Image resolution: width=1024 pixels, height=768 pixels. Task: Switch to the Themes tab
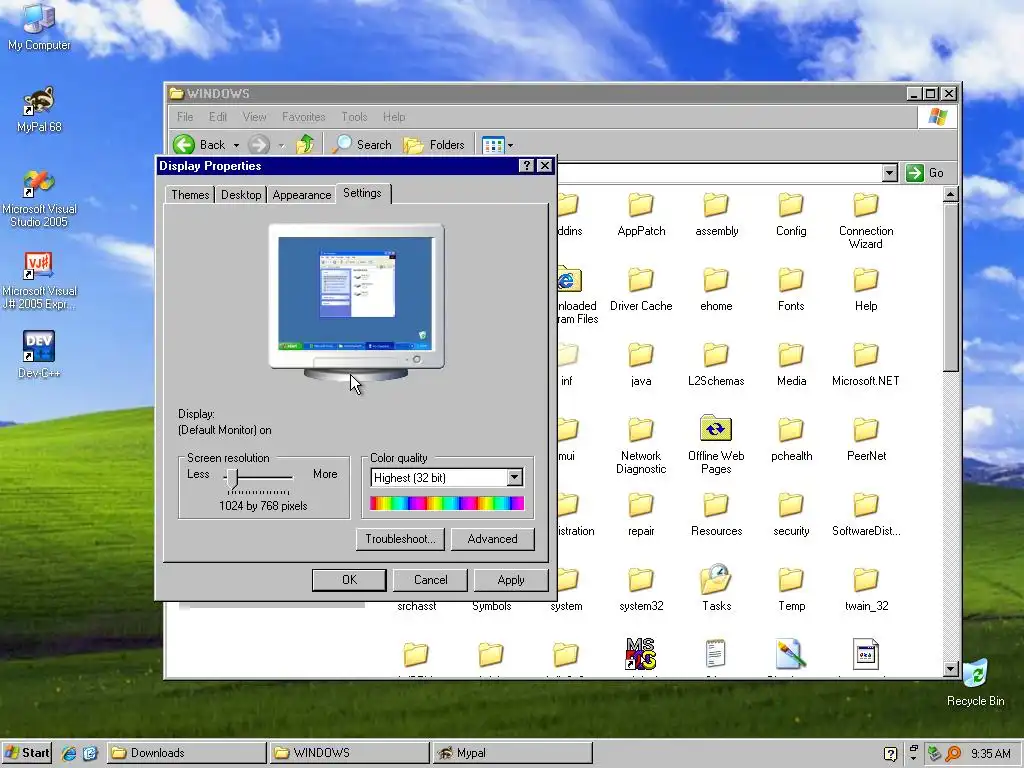point(190,195)
